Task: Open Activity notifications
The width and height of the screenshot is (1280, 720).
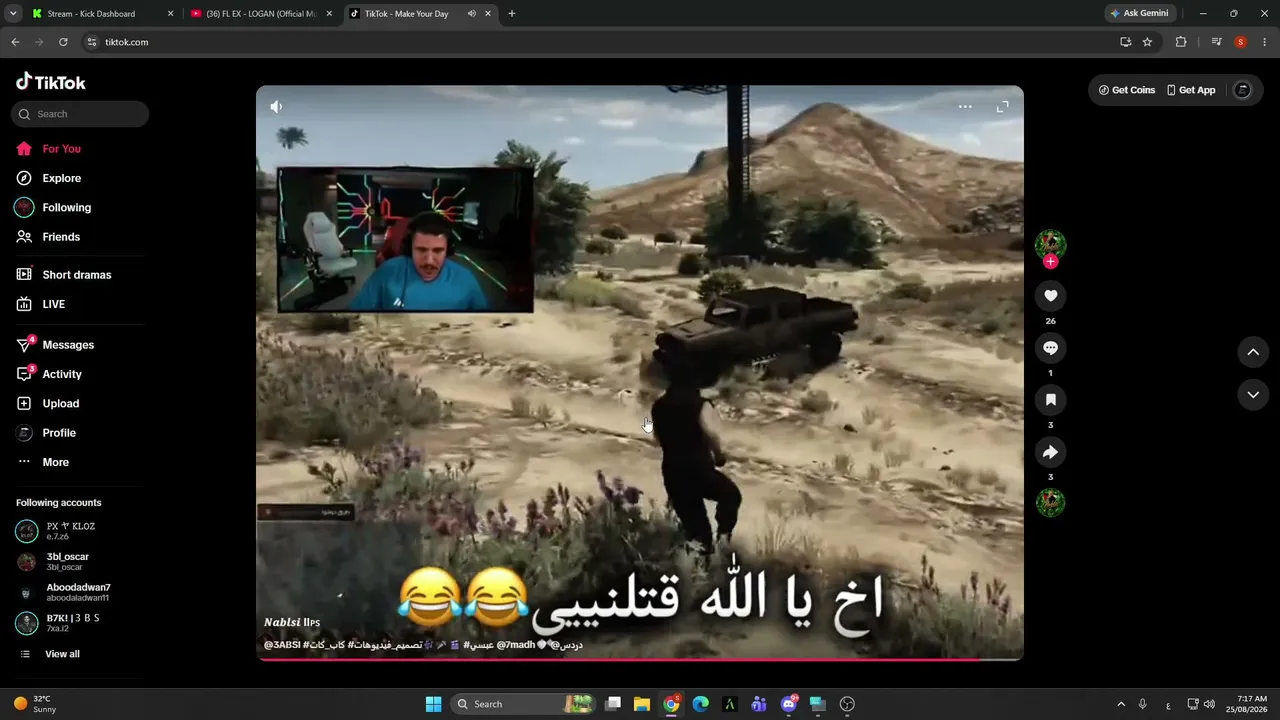Action: (x=62, y=374)
